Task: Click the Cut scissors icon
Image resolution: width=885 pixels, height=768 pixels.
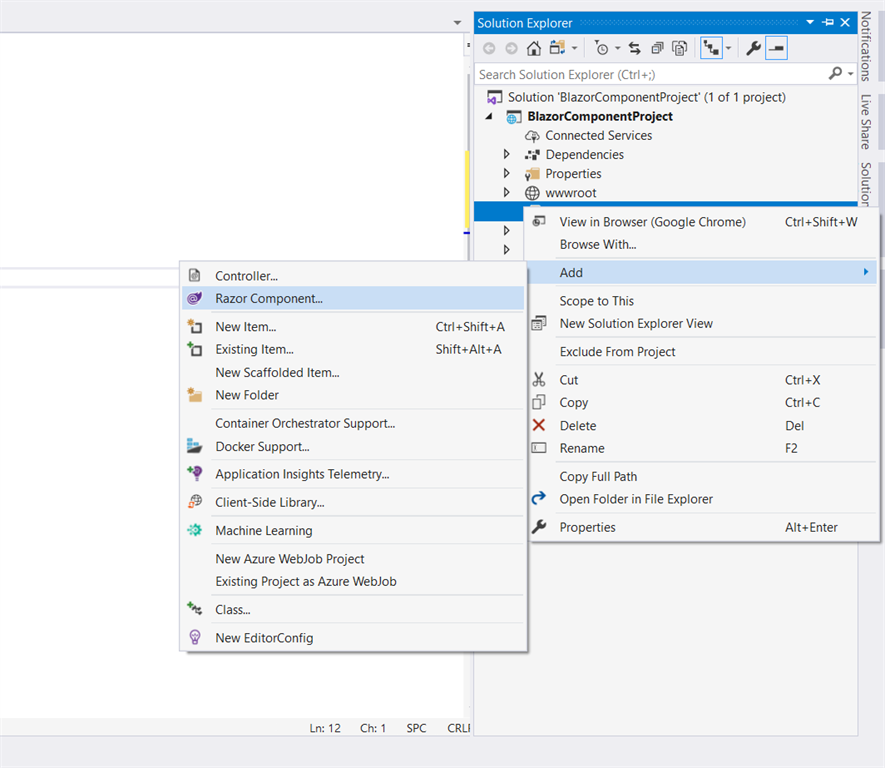Action: pyautogui.click(x=539, y=380)
